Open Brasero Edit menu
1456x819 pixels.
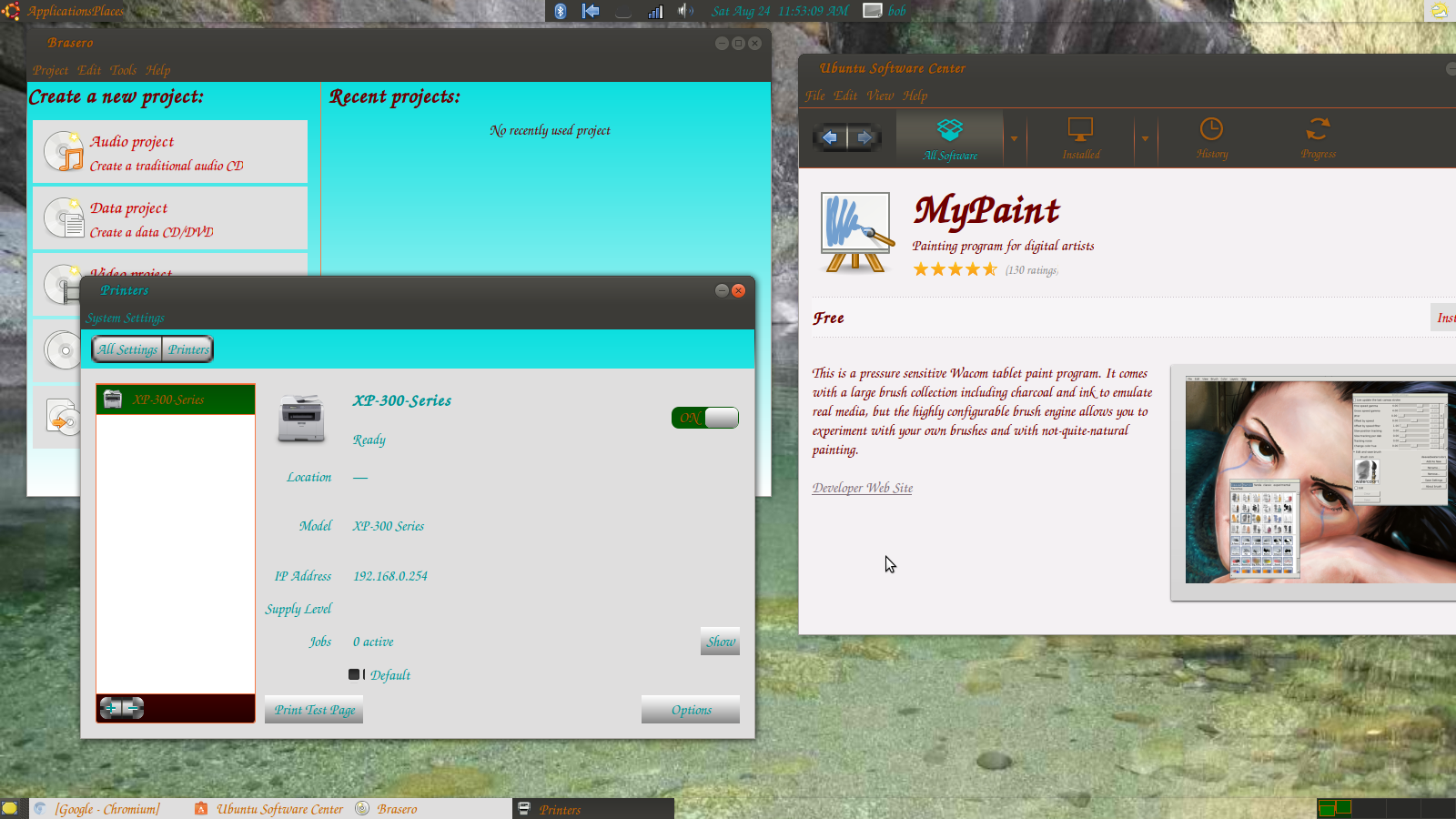(x=89, y=70)
